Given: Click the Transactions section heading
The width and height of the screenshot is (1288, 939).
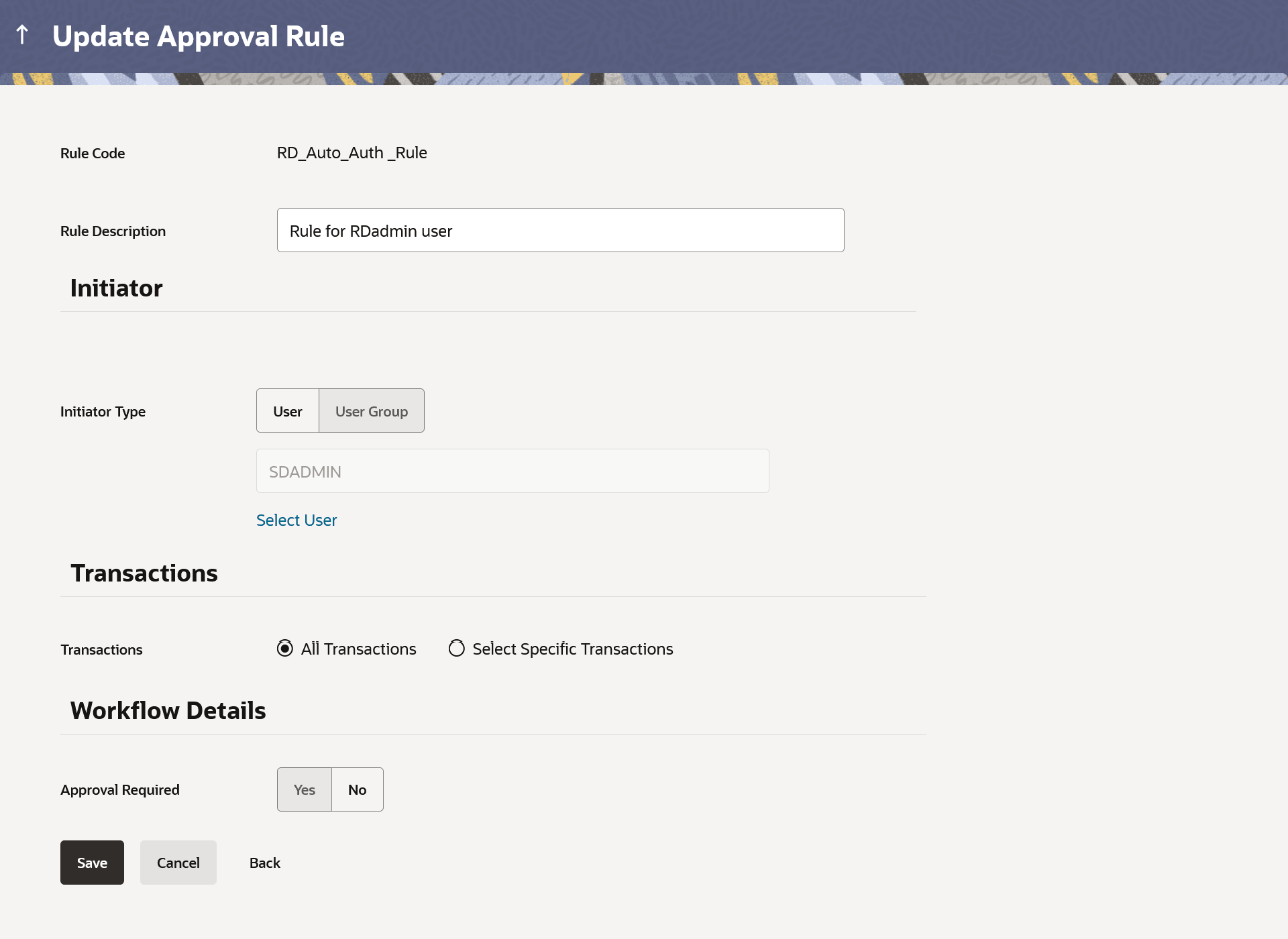Looking at the screenshot, I should tap(144, 573).
